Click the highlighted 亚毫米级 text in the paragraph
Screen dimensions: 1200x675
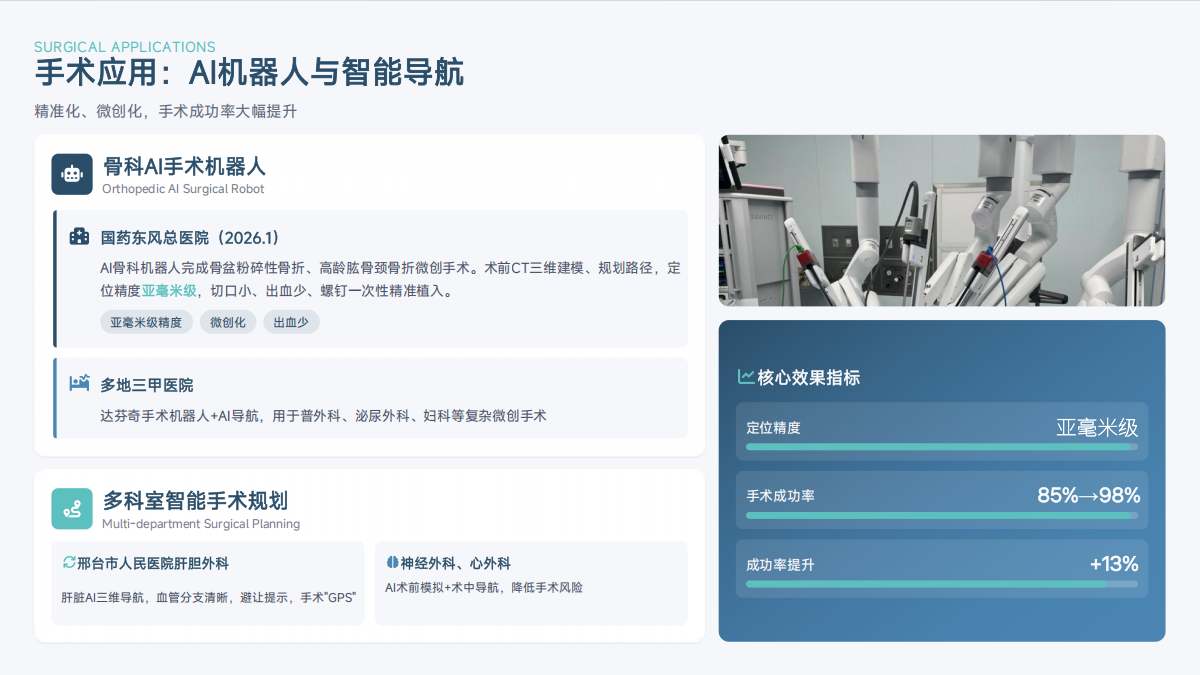[169, 292]
